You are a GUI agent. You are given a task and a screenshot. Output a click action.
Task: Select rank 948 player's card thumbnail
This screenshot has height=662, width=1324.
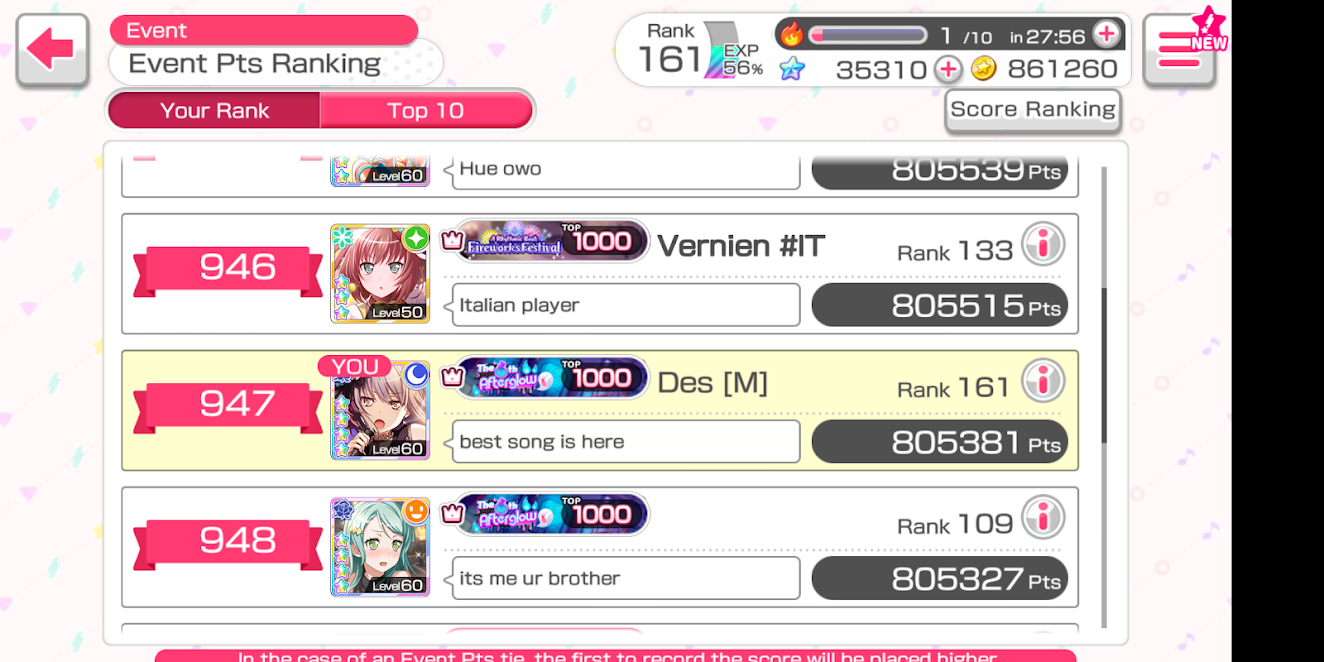pos(380,547)
